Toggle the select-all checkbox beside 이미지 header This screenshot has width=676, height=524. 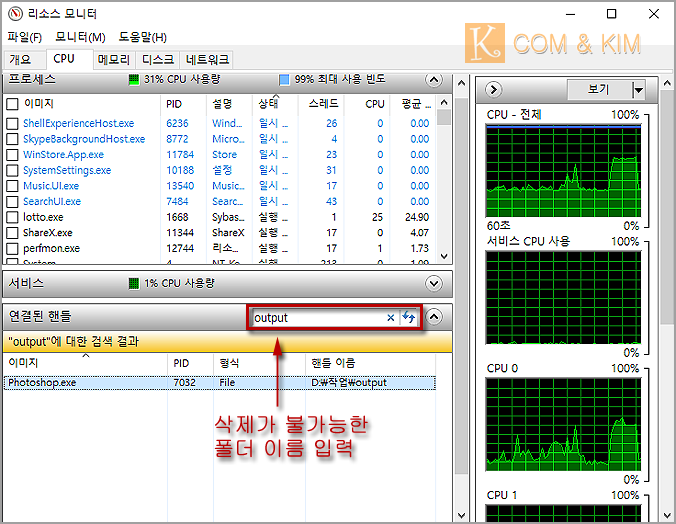(x=13, y=104)
